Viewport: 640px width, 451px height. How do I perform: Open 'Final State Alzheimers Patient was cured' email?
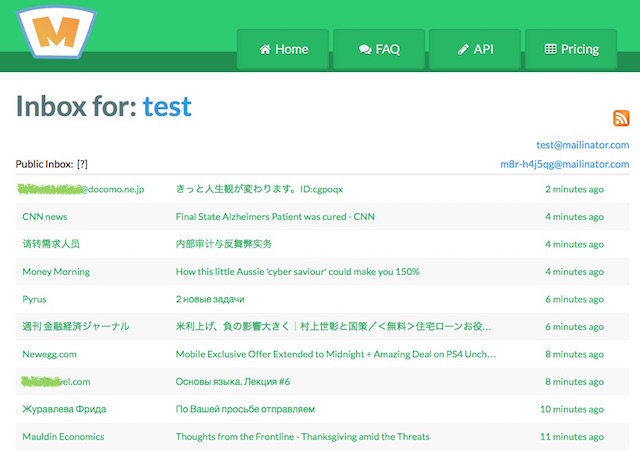pyautogui.click(x=275, y=217)
